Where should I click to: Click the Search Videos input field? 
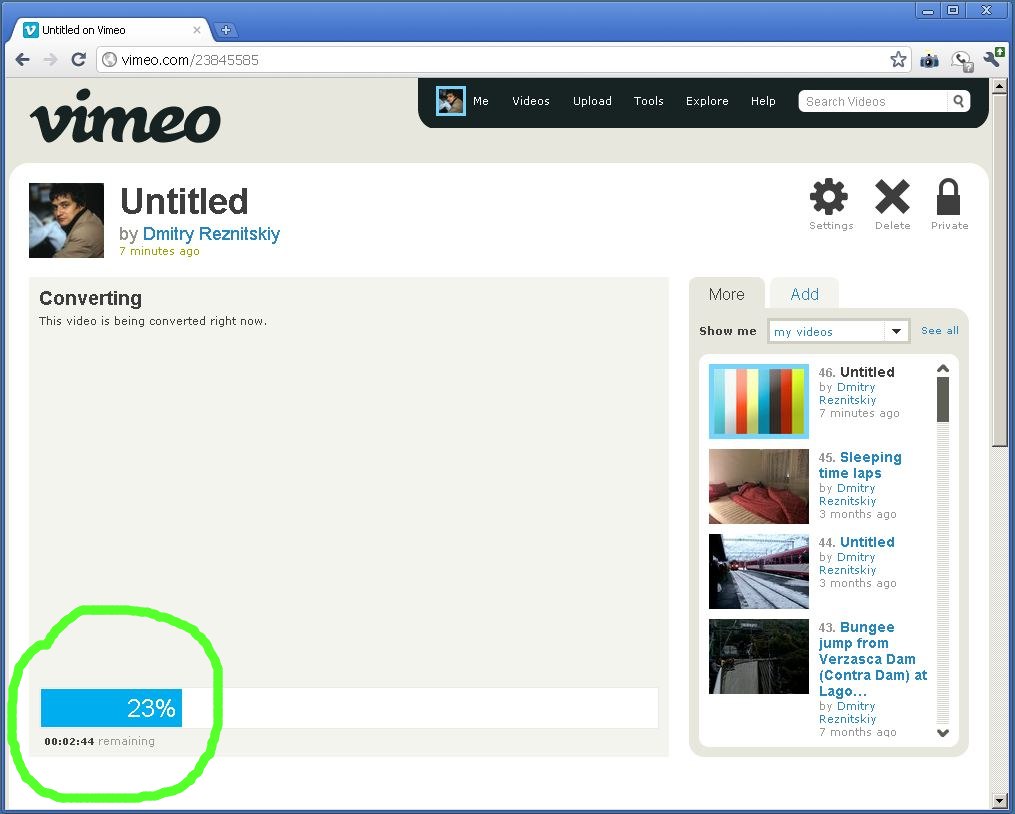click(872, 101)
